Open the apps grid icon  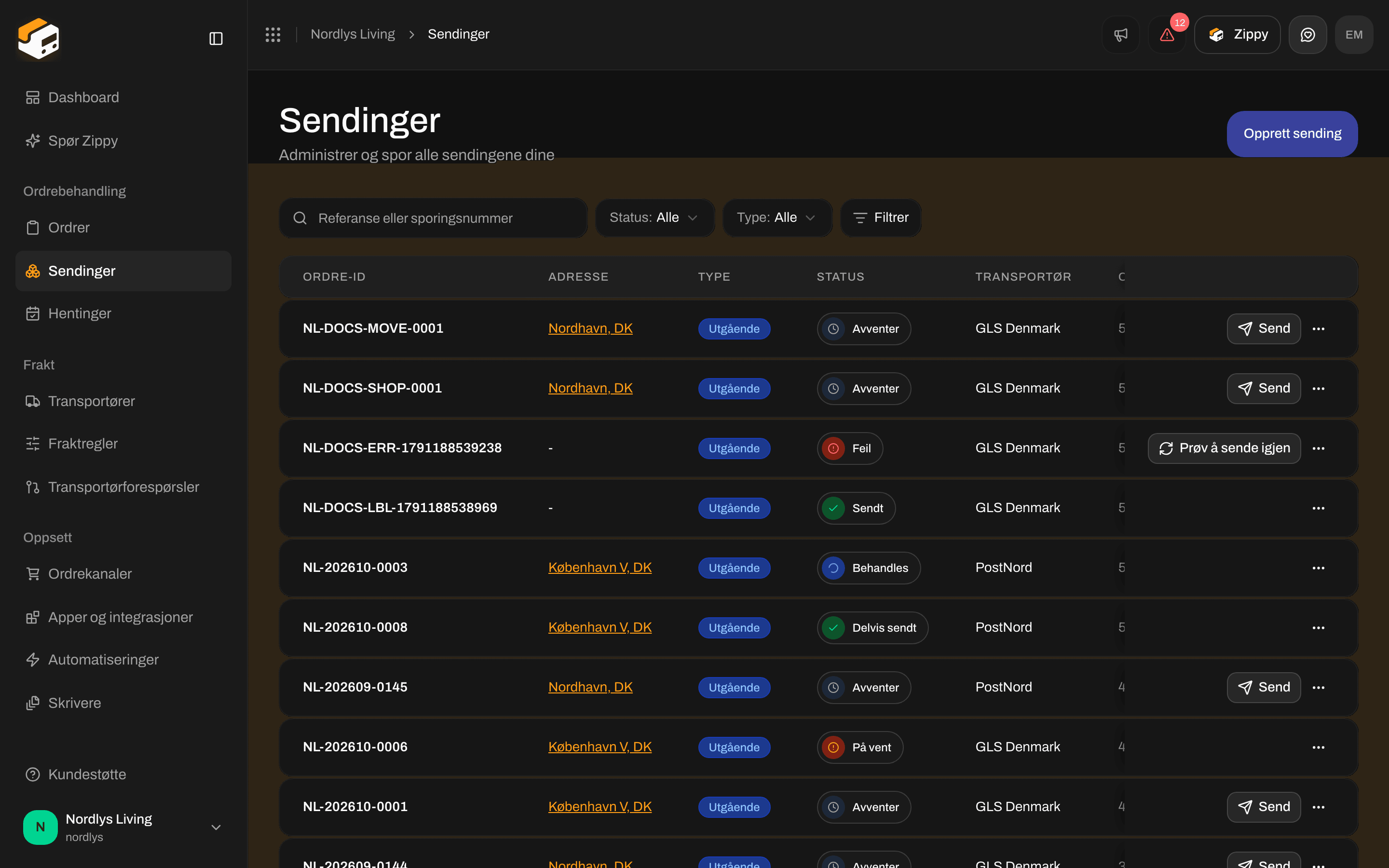(272, 34)
